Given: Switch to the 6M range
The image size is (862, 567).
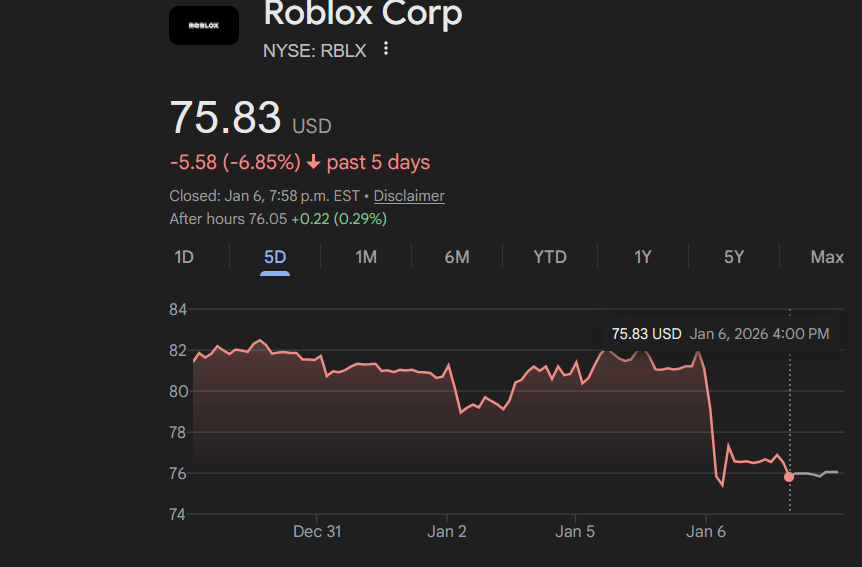Looking at the screenshot, I should (x=457, y=257).
